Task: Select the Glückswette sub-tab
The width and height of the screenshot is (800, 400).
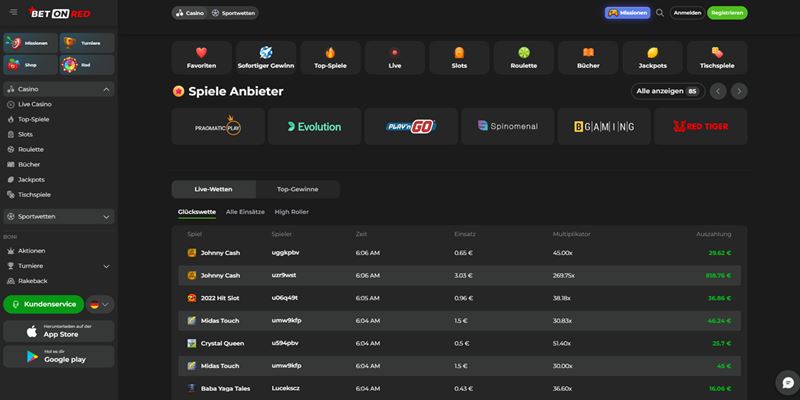Action: (197, 212)
